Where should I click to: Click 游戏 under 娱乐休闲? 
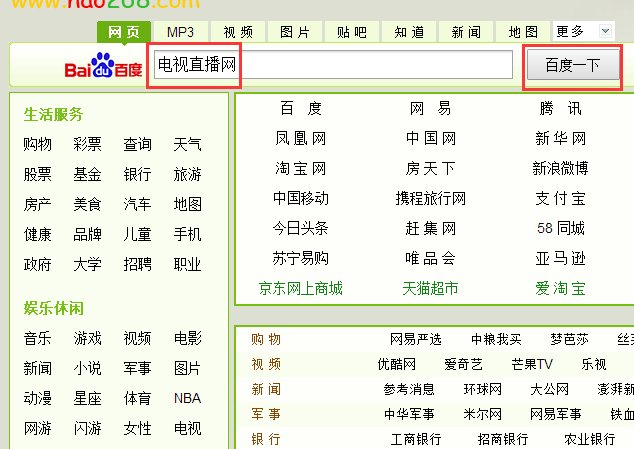(x=87, y=338)
